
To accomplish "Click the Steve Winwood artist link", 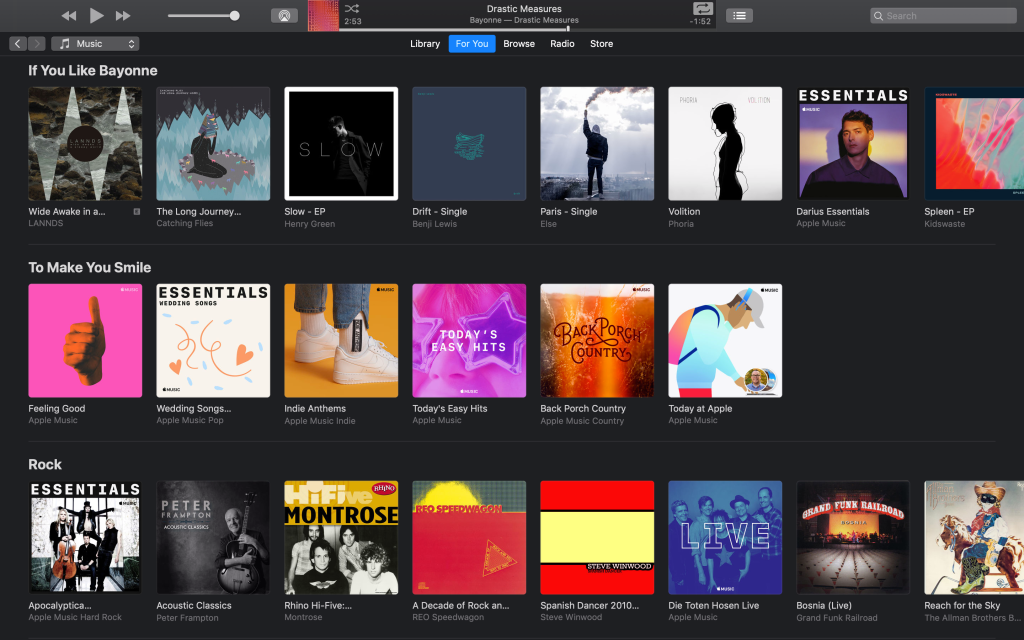I will [x=571, y=617].
